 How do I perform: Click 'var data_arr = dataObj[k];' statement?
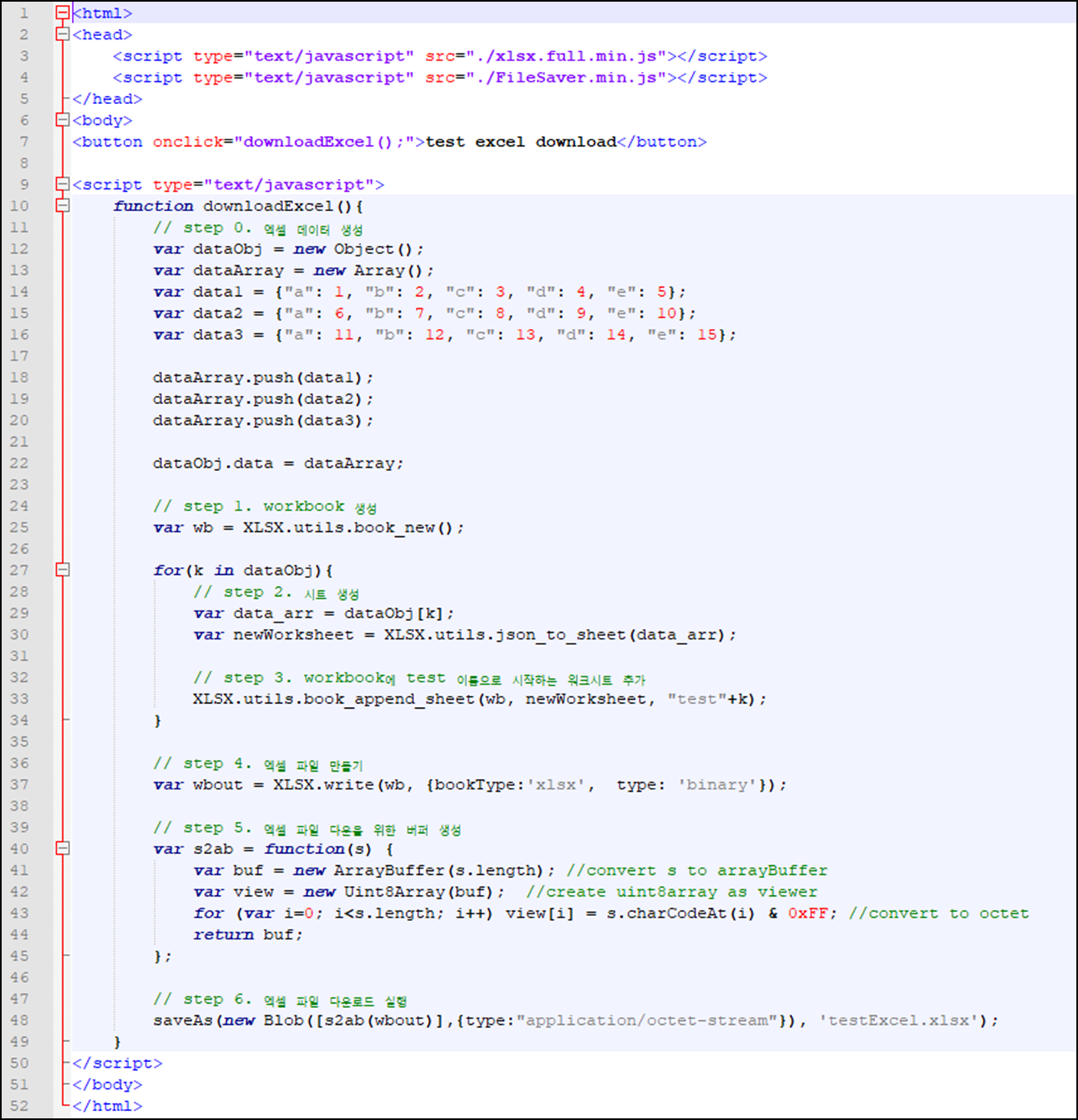click(x=324, y=614)
